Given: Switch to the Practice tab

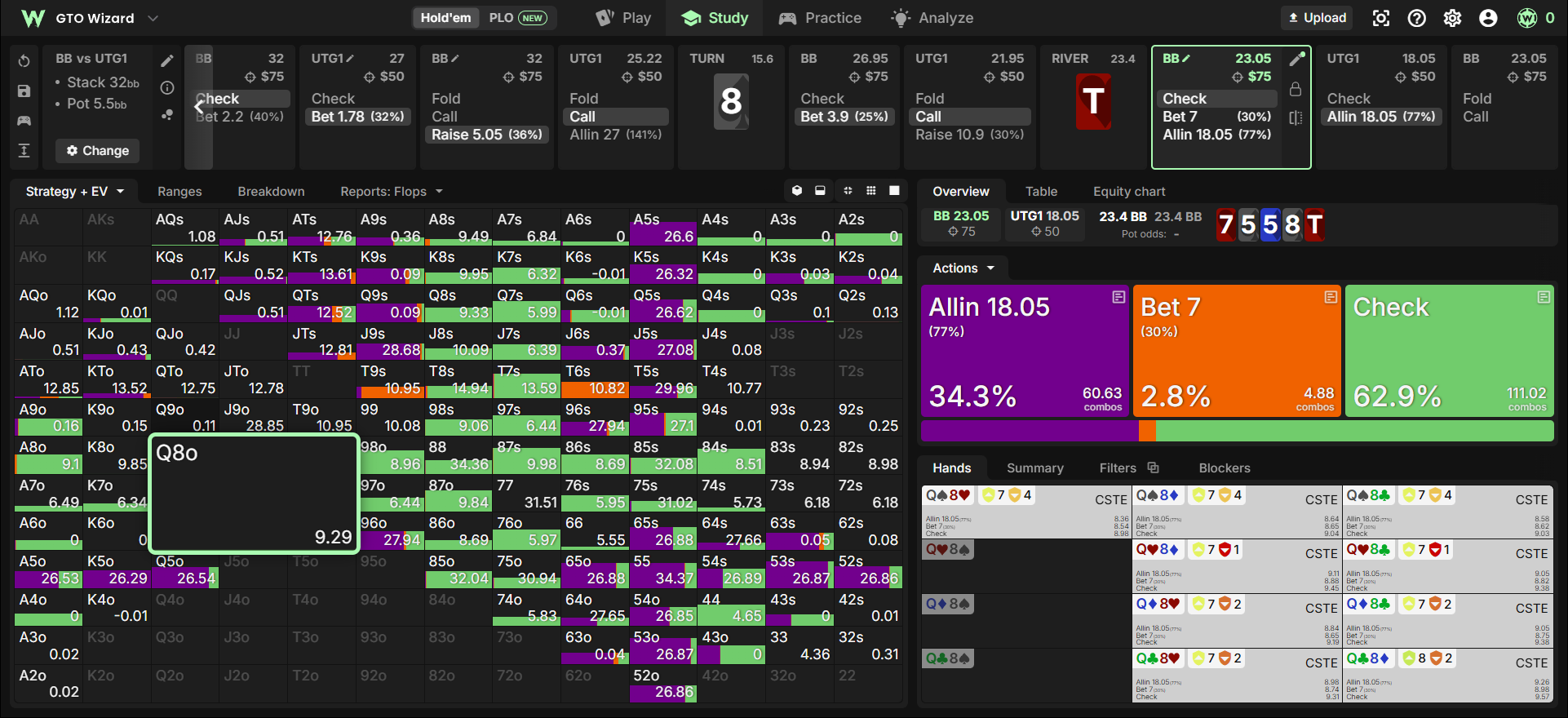Looking at the screenshot, I should (x=821, y=18).
